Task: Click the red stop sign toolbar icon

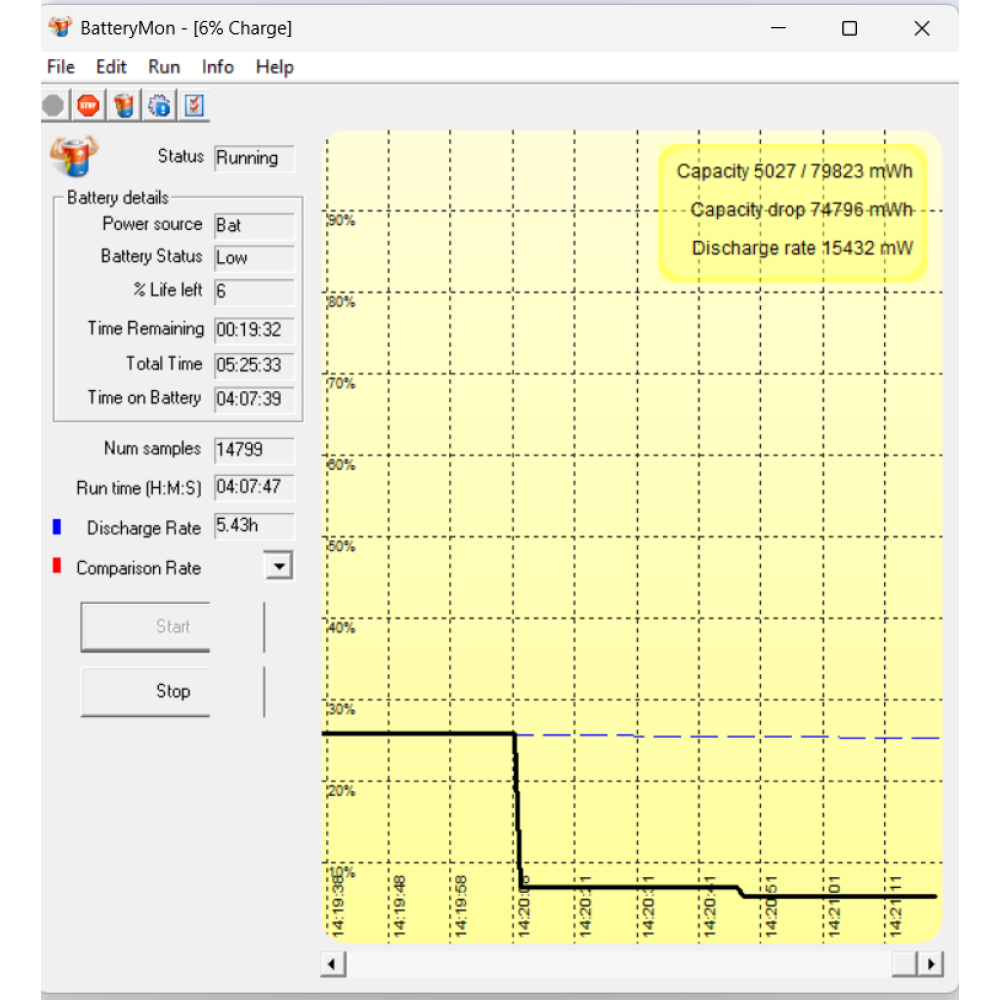Action: 89,105
